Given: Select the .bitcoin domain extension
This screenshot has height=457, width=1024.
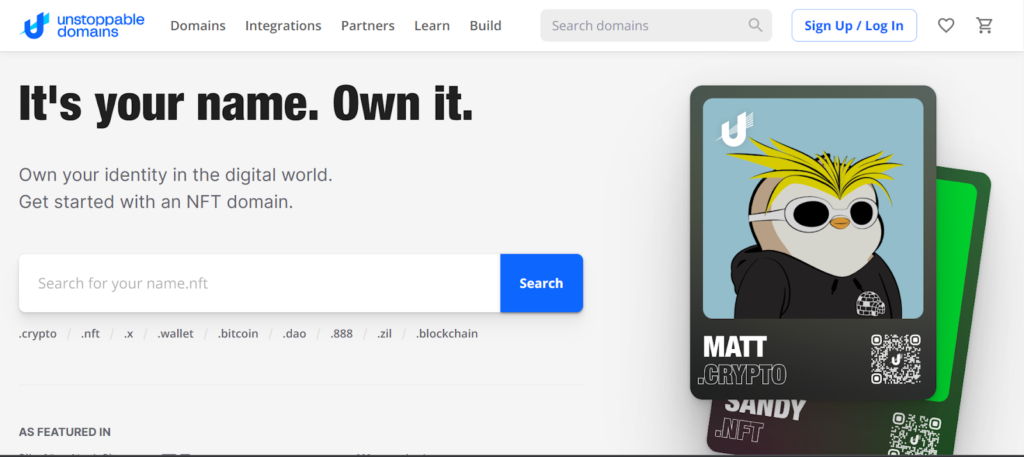Looking at the screenshot, I should (x=238, y=334).
